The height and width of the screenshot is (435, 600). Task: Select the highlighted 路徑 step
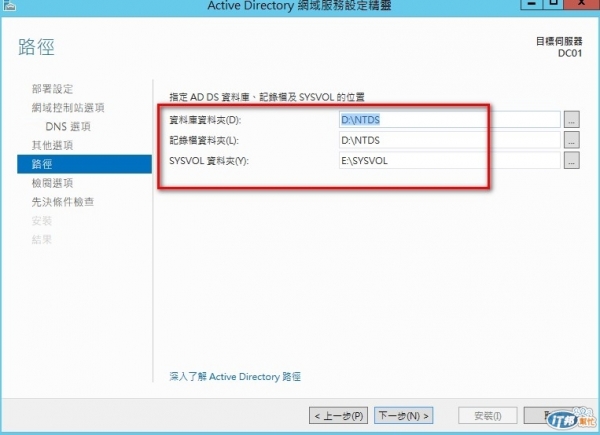click(x=84, y=164)
